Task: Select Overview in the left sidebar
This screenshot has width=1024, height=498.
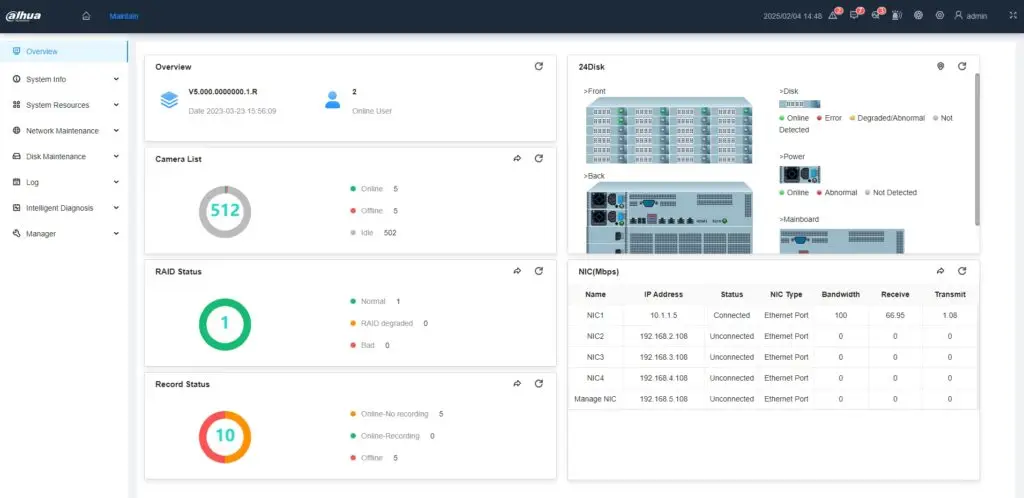Action: (42, 51)
